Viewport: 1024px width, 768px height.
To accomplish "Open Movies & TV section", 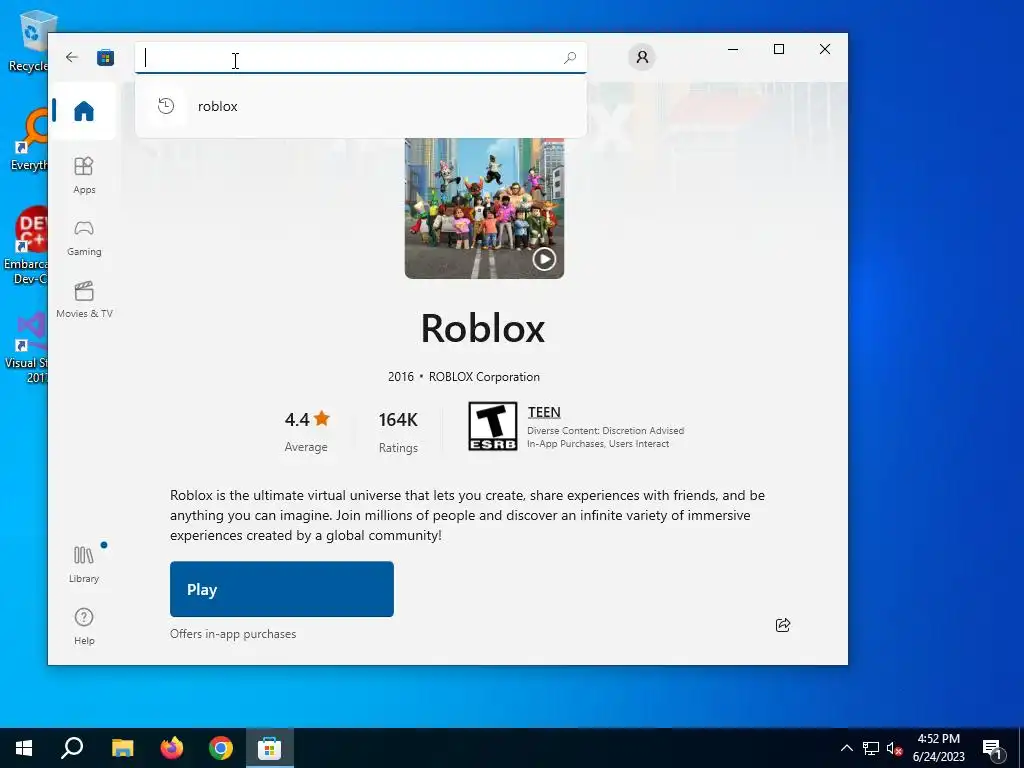I will click(84, 300).
